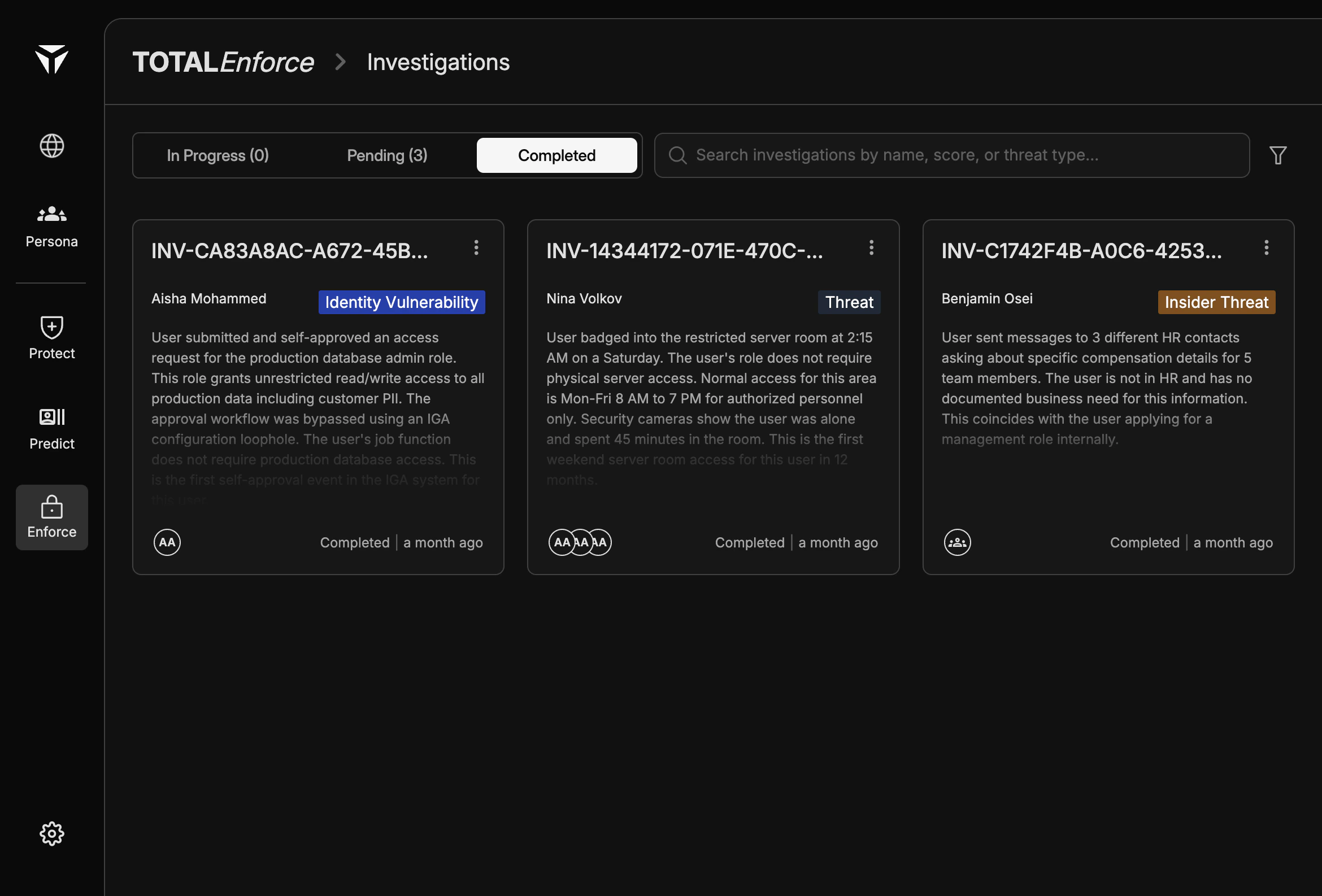The width and height of the screenshot is (1322, 896).
Task: Open the kebab menu on Nina Volkov's card
Action: tap(872, 247)
